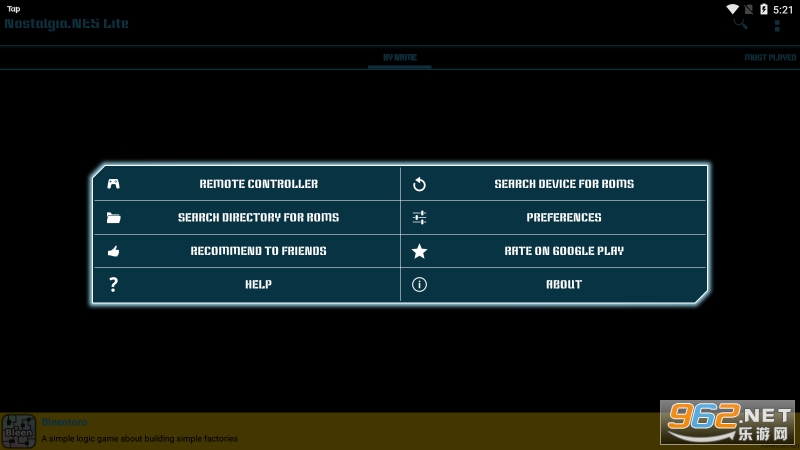Open the Bleentoro ad app icon

pyautogui.click(x=19, y=432)
